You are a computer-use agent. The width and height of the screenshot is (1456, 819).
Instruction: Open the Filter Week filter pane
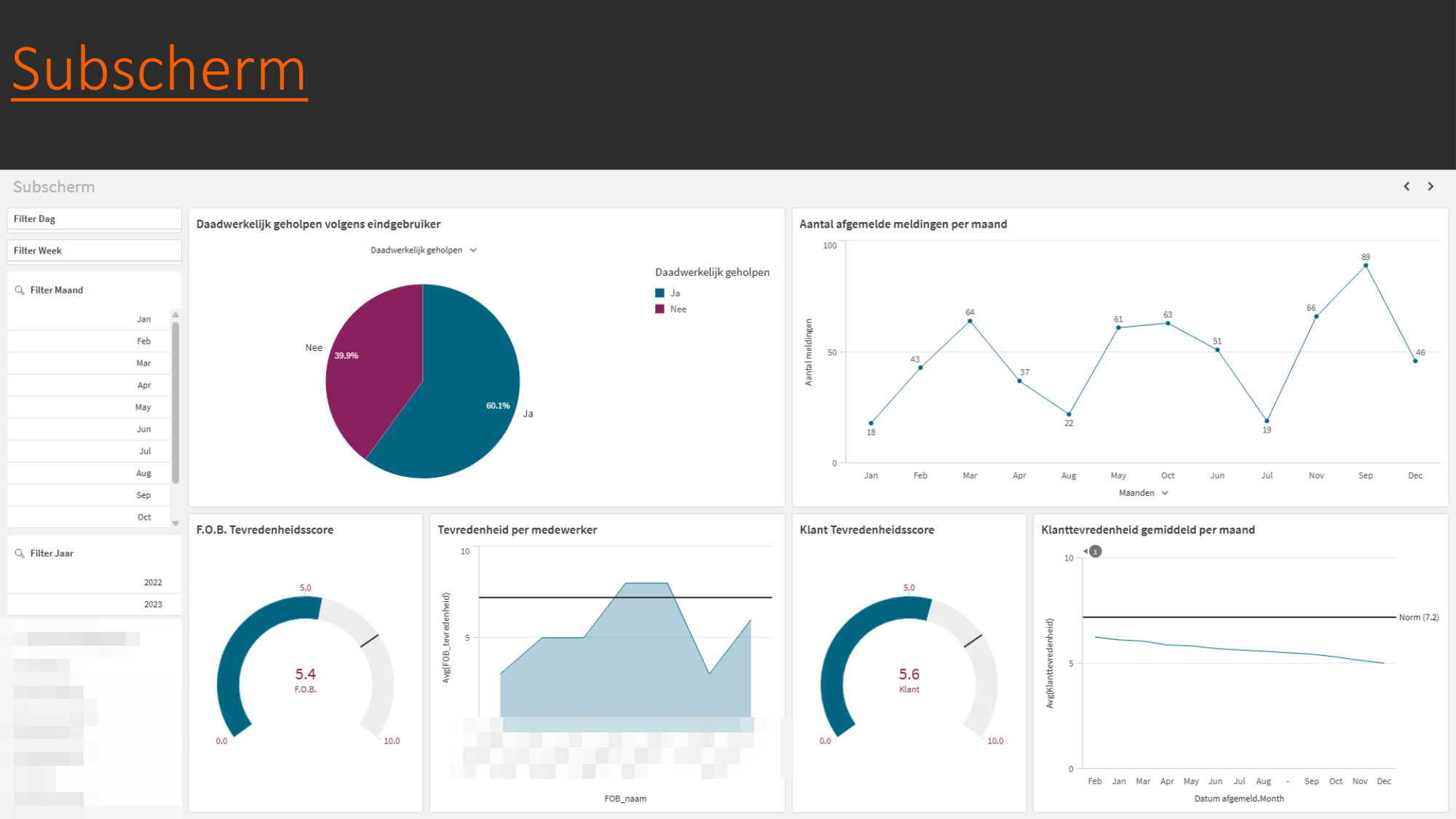click(94, 250)
